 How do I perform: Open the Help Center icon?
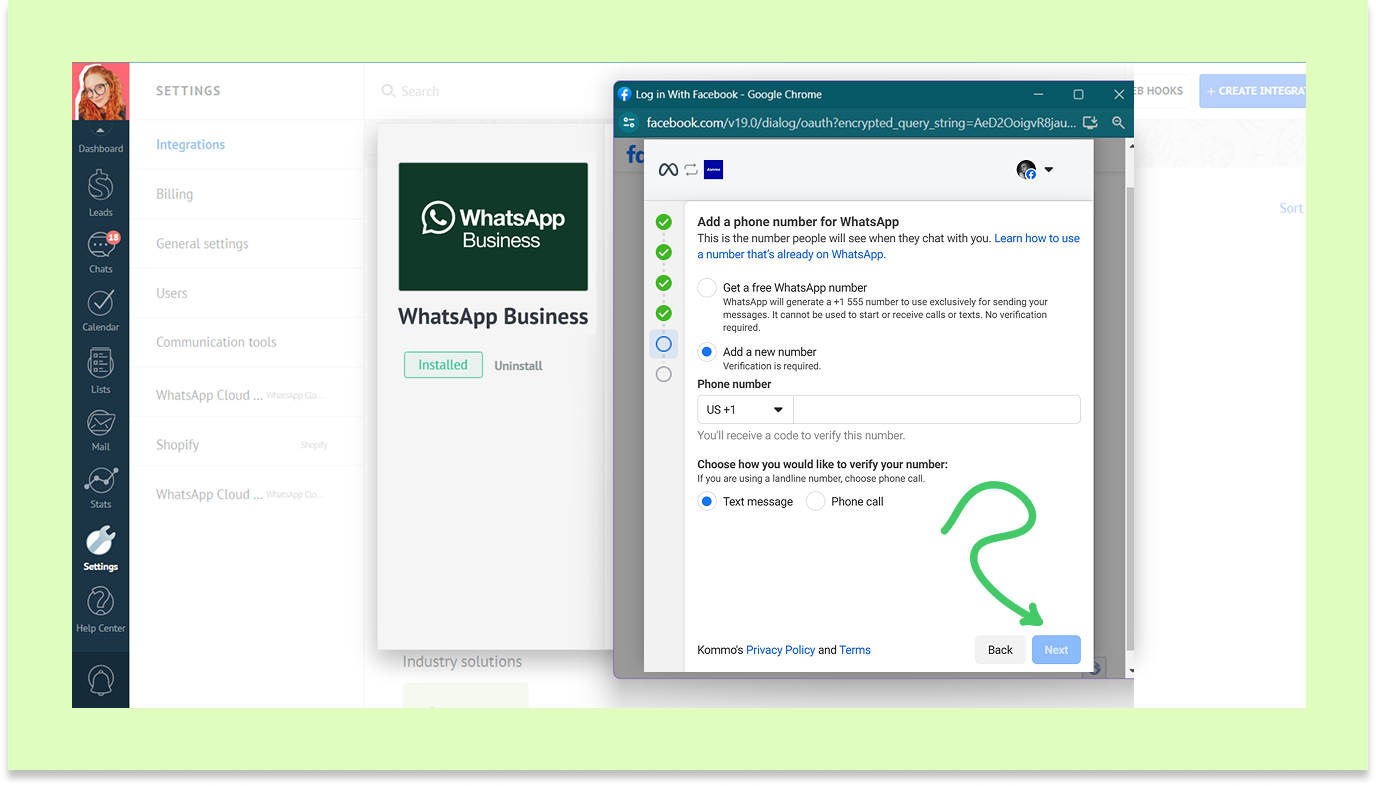(x=101, y=608)
